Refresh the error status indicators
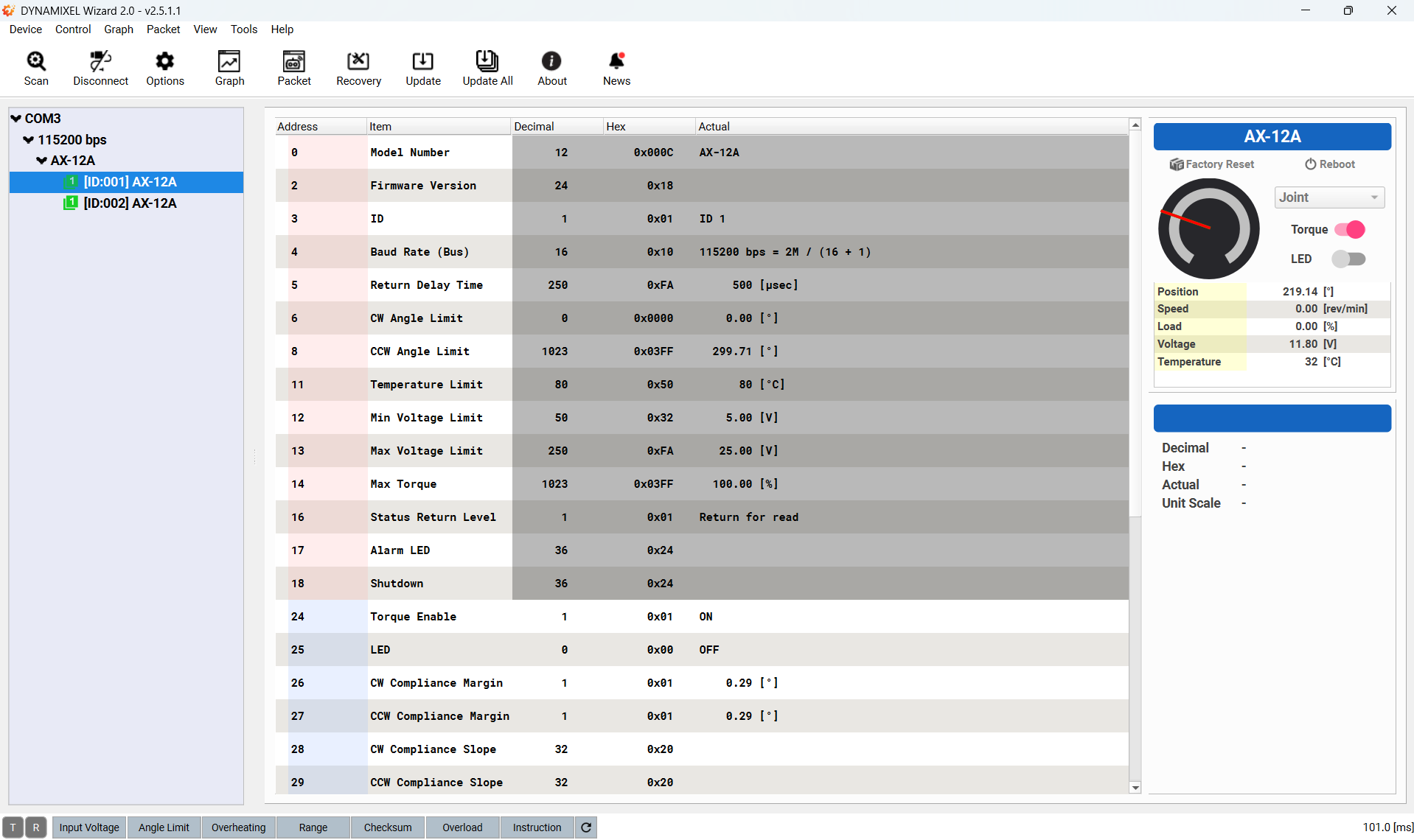The height and width of the screenshot is (840, 1414). point(586,827)
